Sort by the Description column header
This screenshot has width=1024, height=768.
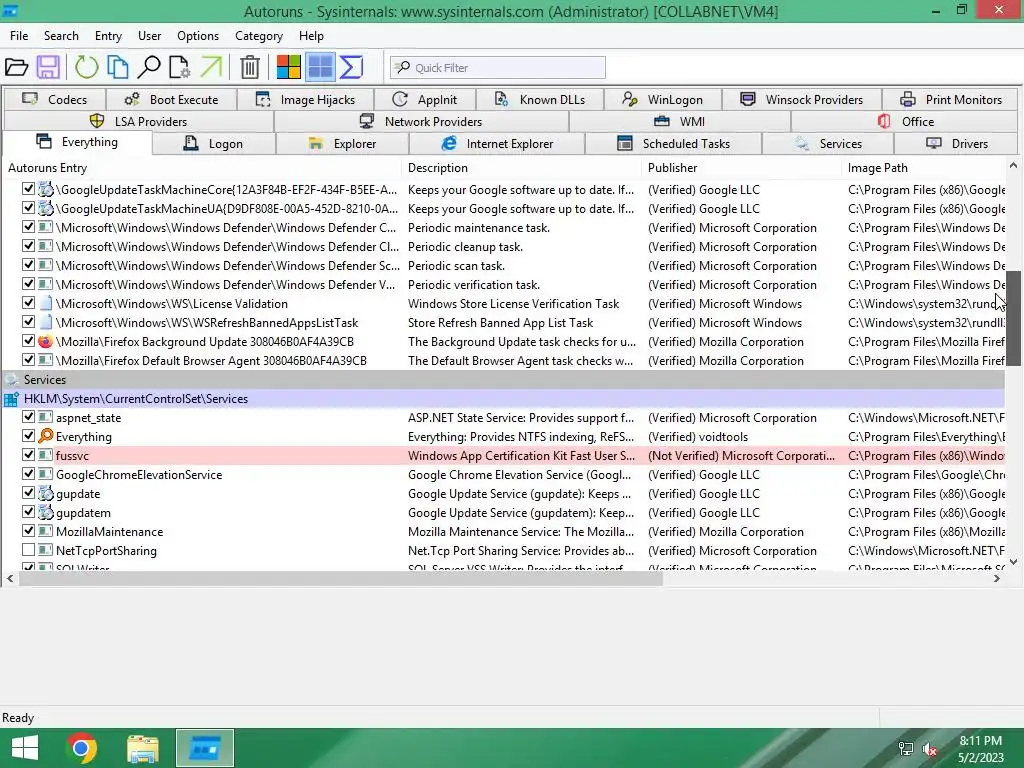[x=522, y=168]
